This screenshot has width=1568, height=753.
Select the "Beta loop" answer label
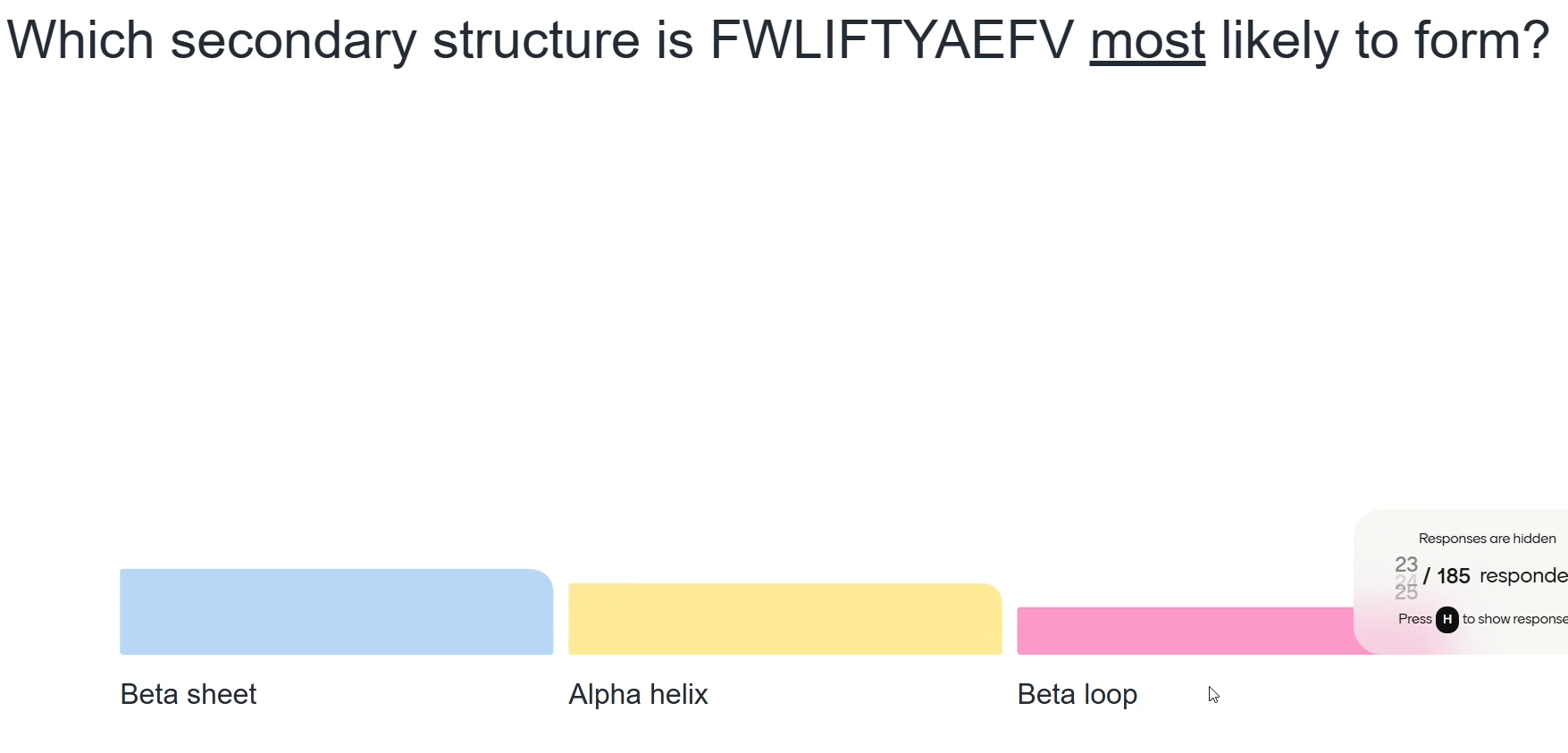click(1077, 694)
